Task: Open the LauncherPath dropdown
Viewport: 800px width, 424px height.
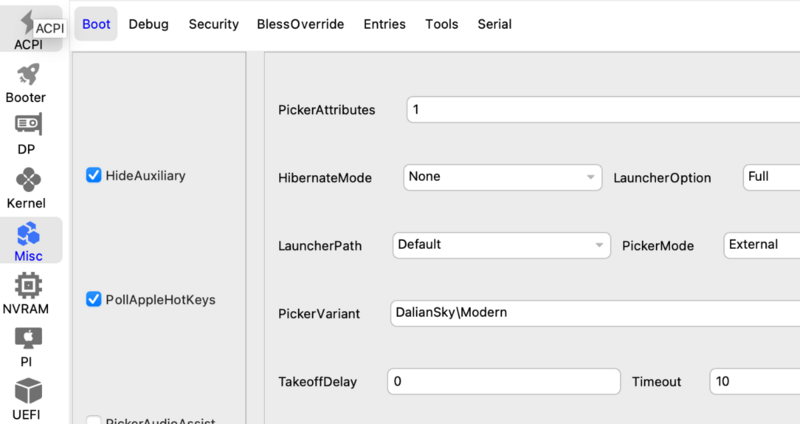Action: (500, 245)
